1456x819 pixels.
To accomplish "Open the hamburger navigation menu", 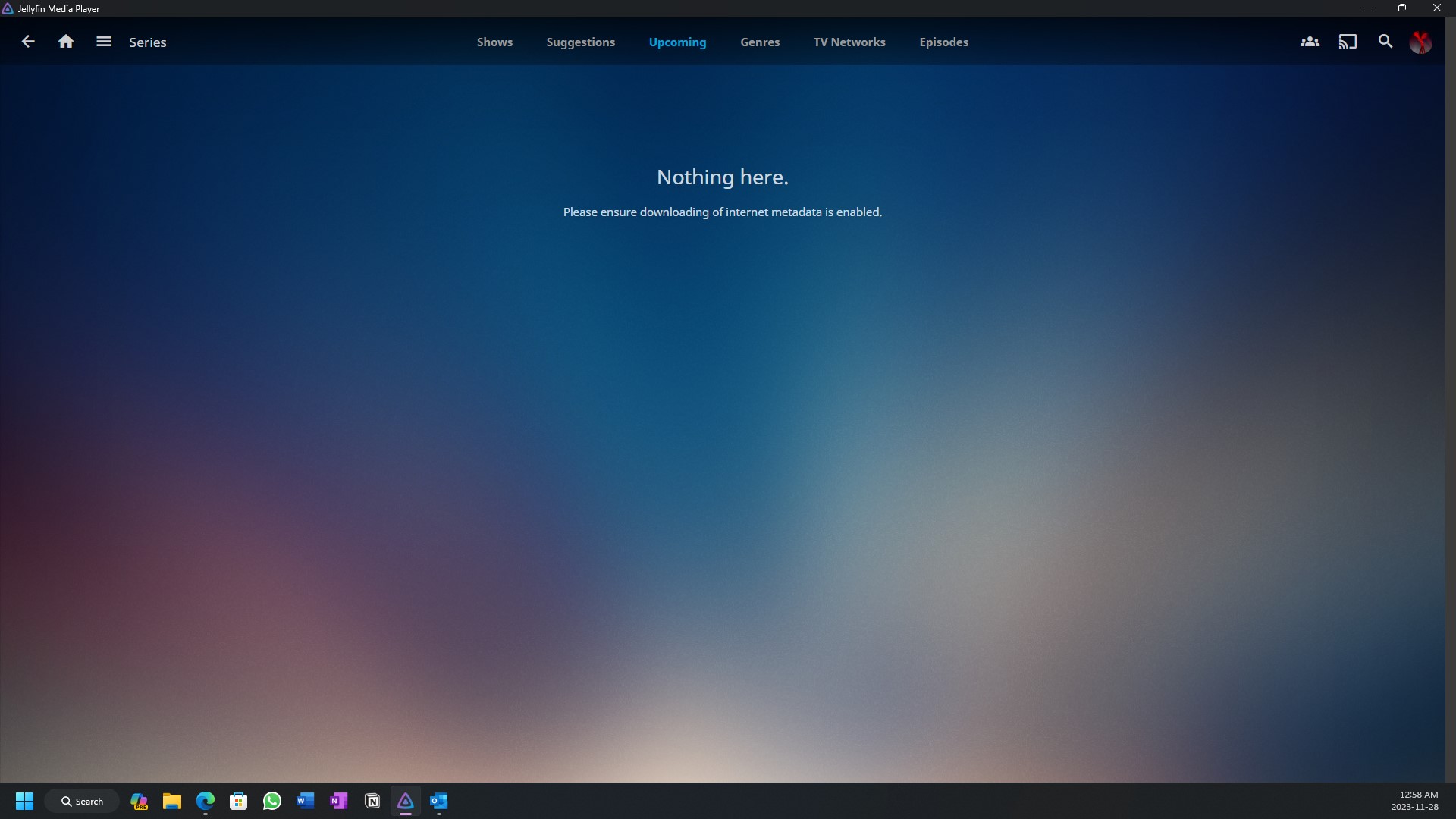I will click(x=104, y=42).
